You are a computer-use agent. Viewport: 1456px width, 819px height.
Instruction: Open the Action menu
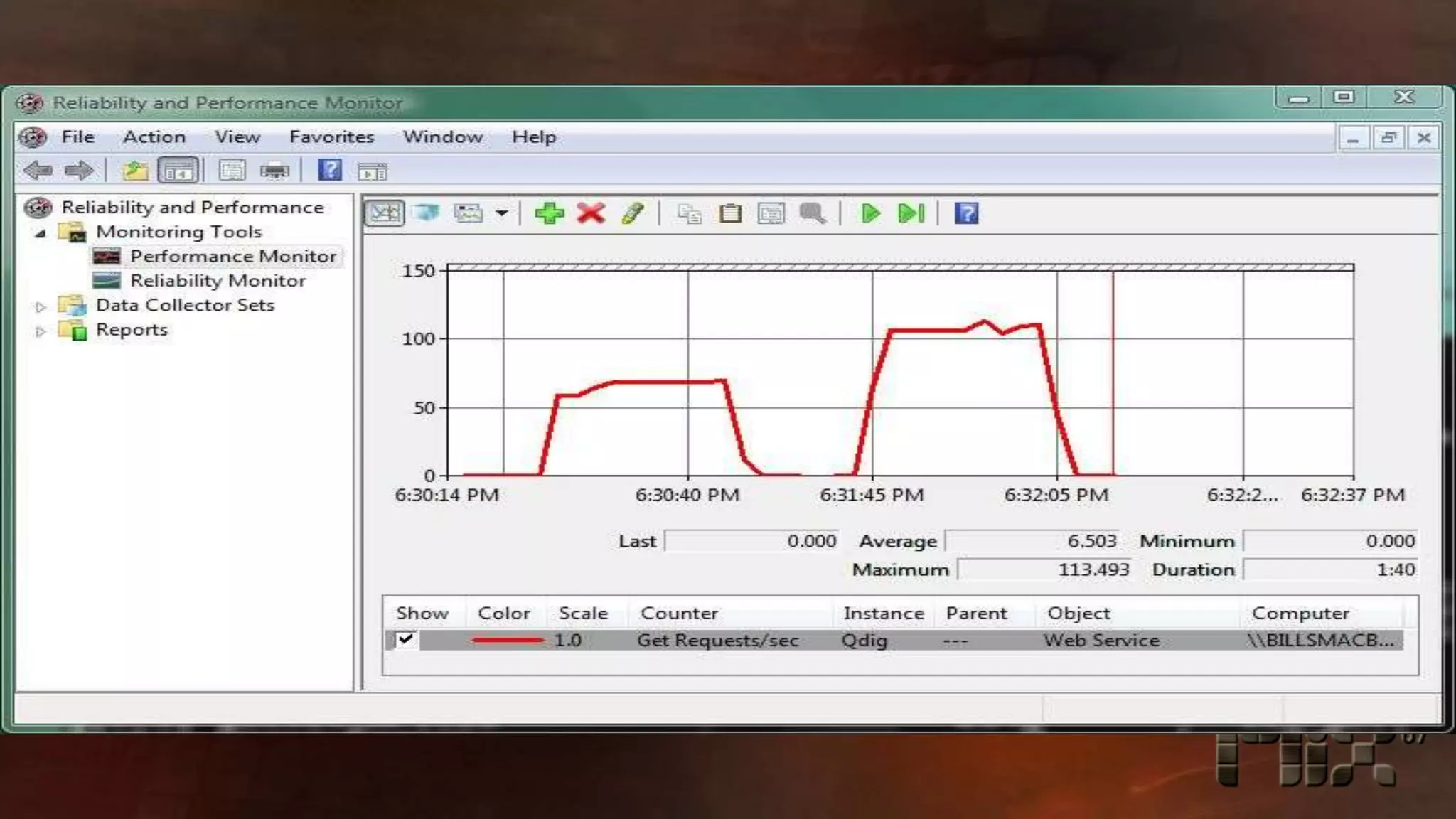[154, 136]
